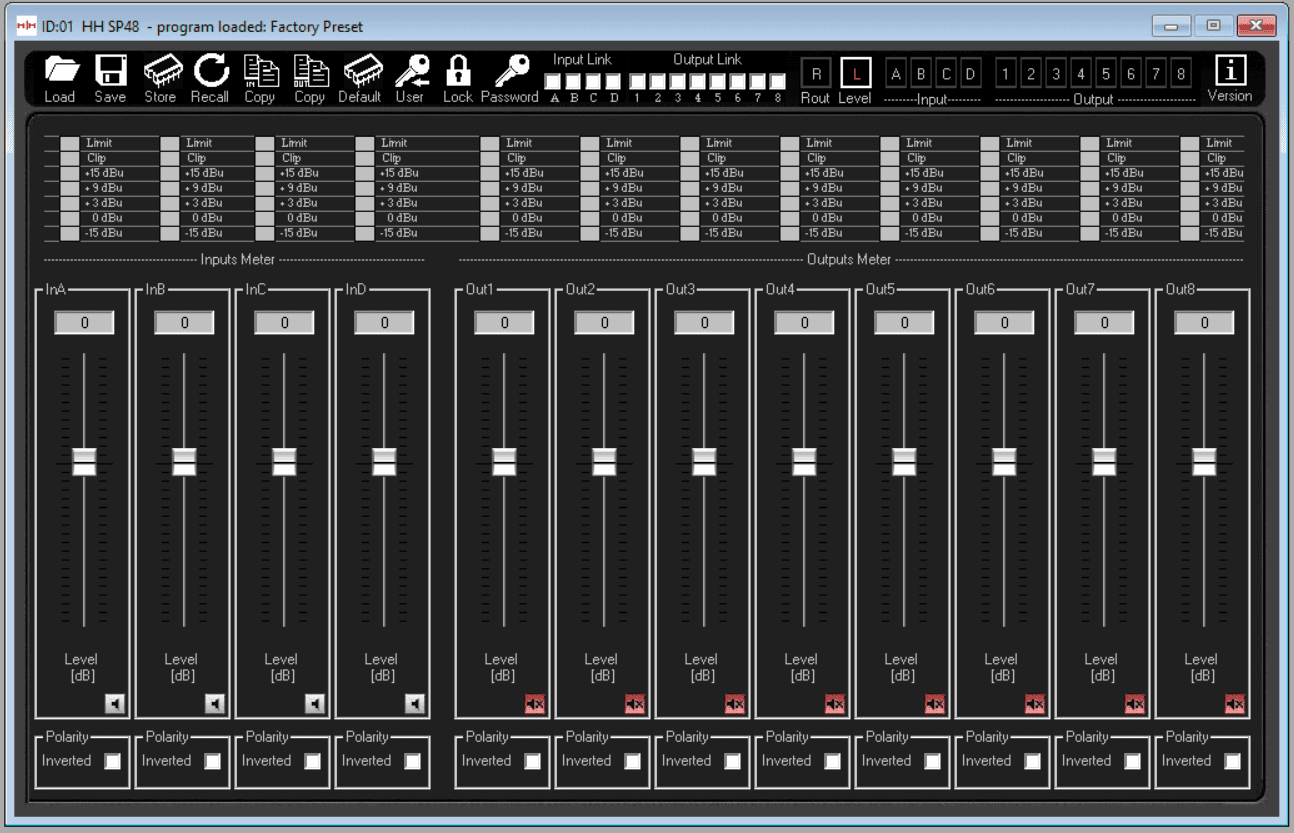
Task: Click the Load folder icon
Action: (x=60, y=72)
